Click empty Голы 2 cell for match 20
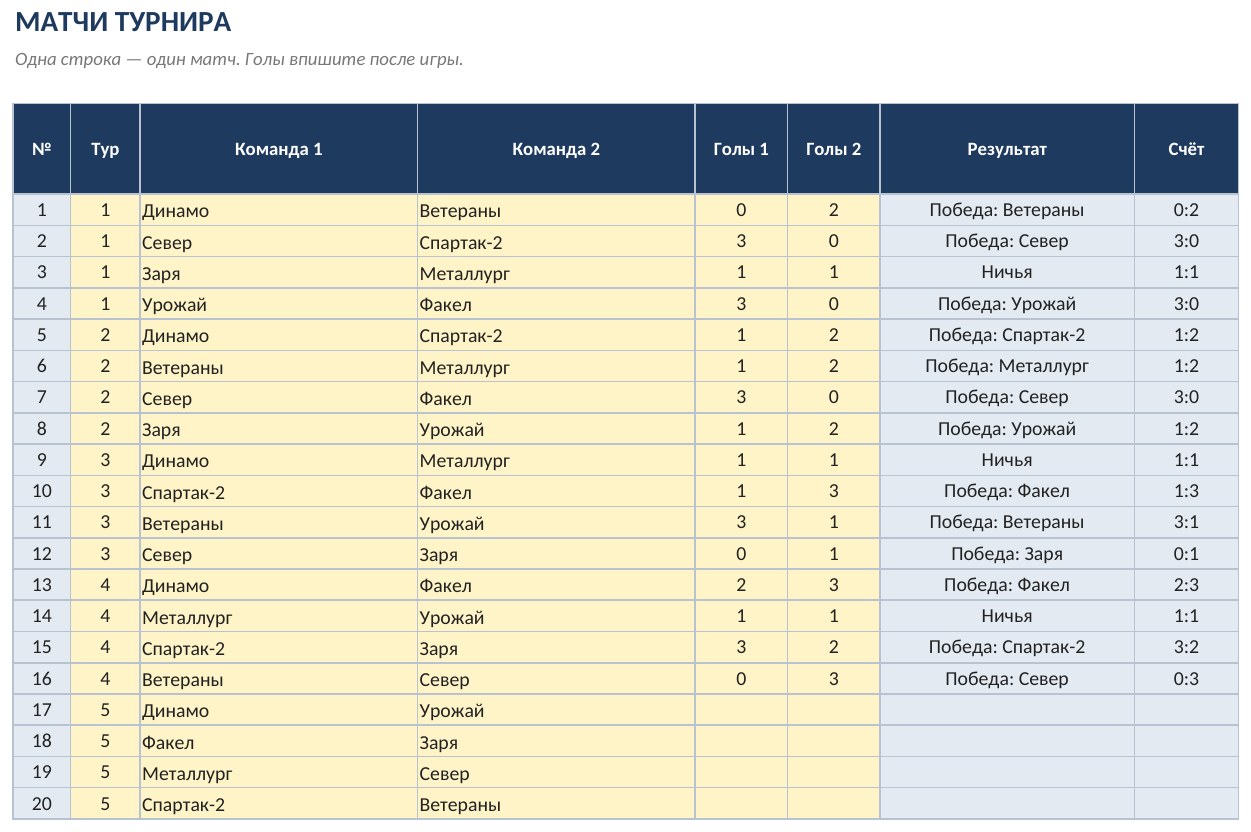The height and width of the screenshot is (832, 1251). (x=833, y=804)
